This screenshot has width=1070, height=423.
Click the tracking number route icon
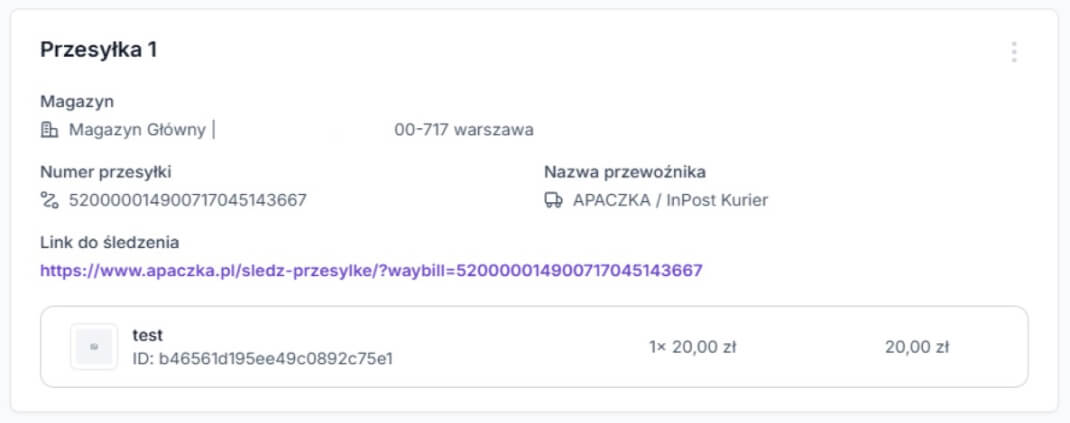click(49, 200)
